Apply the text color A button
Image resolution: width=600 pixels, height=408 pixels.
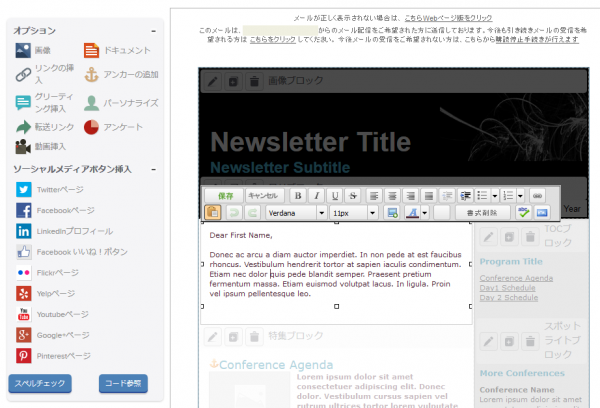[x=412, y=212]
